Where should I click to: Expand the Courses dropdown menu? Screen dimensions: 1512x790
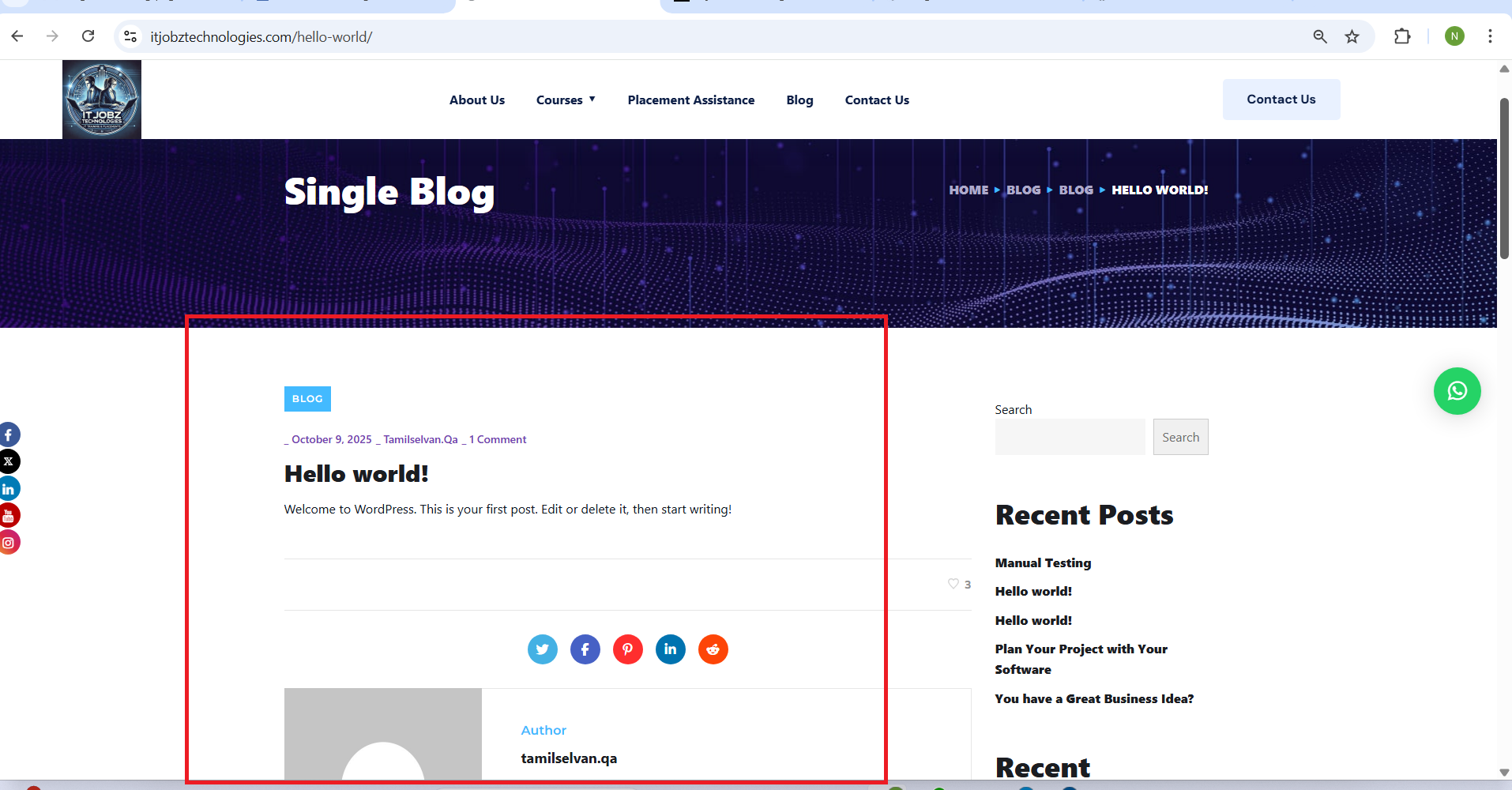[x=566, y=100]
